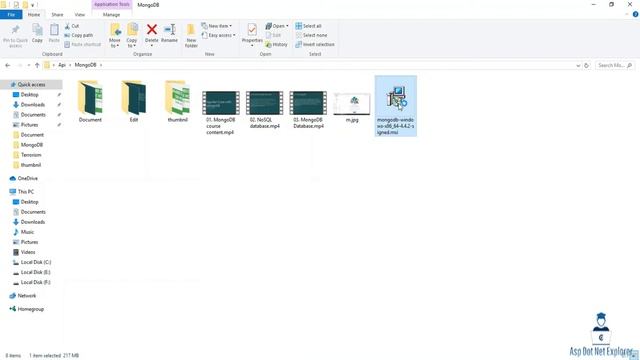Select the mongodb-windows msi installer file
Screen dimensions: 640x360
(396, 106)
